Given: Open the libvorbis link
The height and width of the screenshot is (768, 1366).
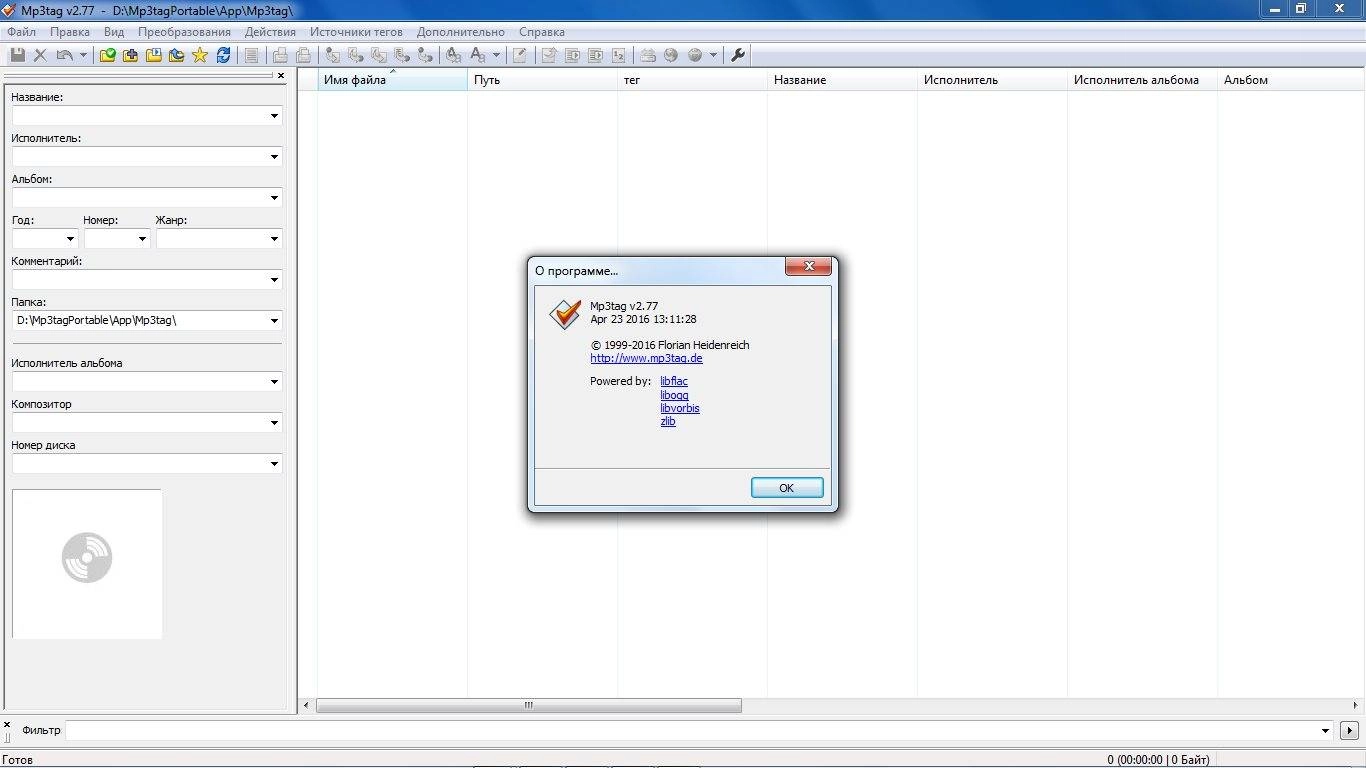Looking at the screenshot, I should (680, 408).
